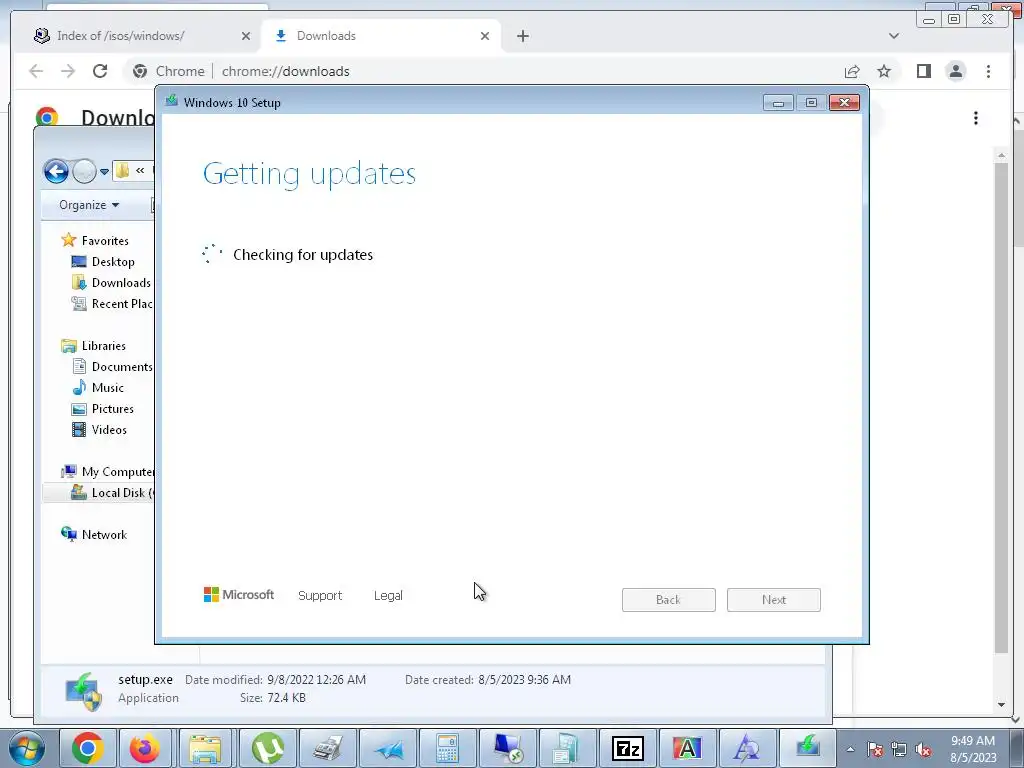Click muted volume tray icon
The height and width of the screenshot is (768, 1024).
923,750
